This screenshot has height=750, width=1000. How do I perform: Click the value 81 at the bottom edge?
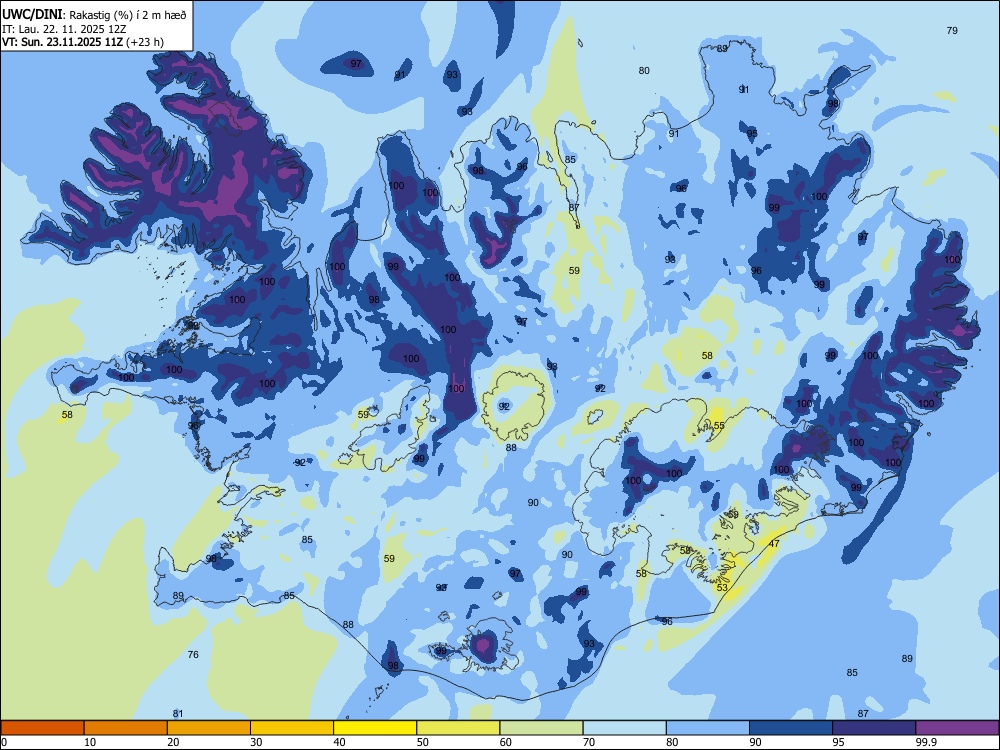click(x=178, y=714)
